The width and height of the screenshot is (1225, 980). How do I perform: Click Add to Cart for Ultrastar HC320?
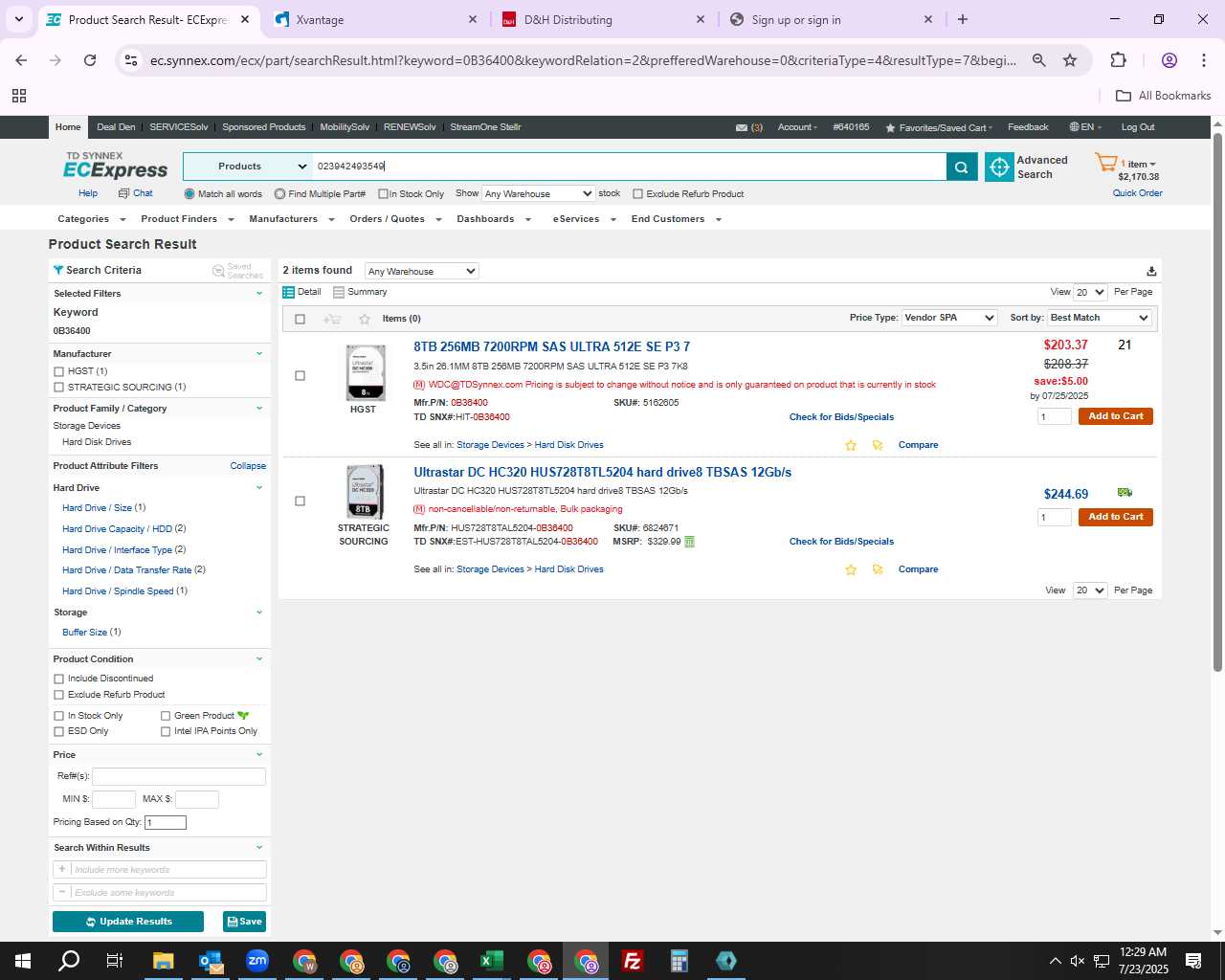(x=1115, y=517)
